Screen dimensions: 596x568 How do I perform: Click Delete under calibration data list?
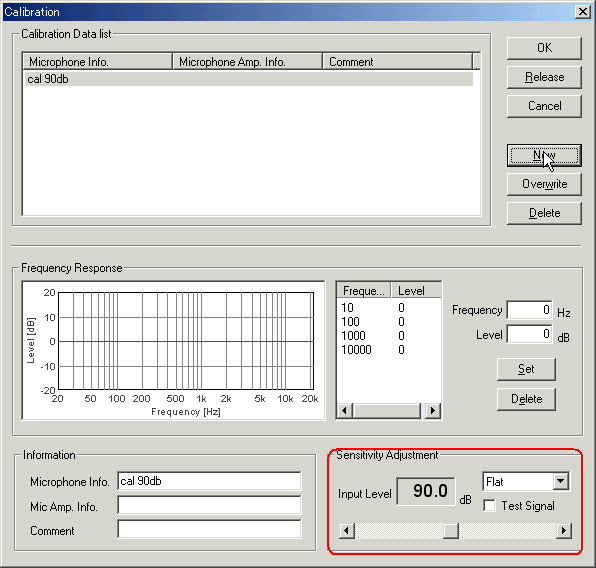point(544,213)
